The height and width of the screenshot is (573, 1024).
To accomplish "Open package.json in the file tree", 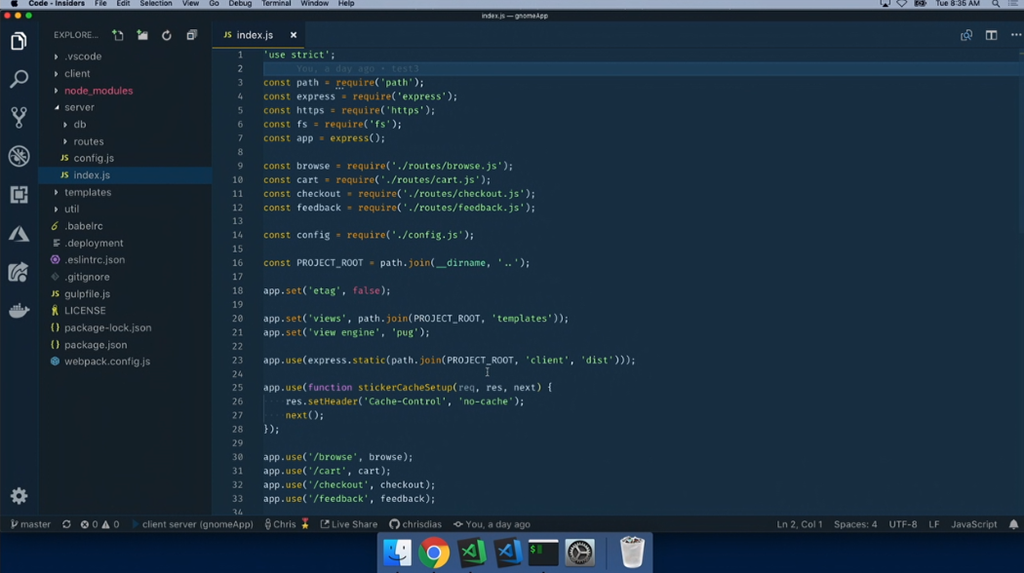I will [95, 345].
